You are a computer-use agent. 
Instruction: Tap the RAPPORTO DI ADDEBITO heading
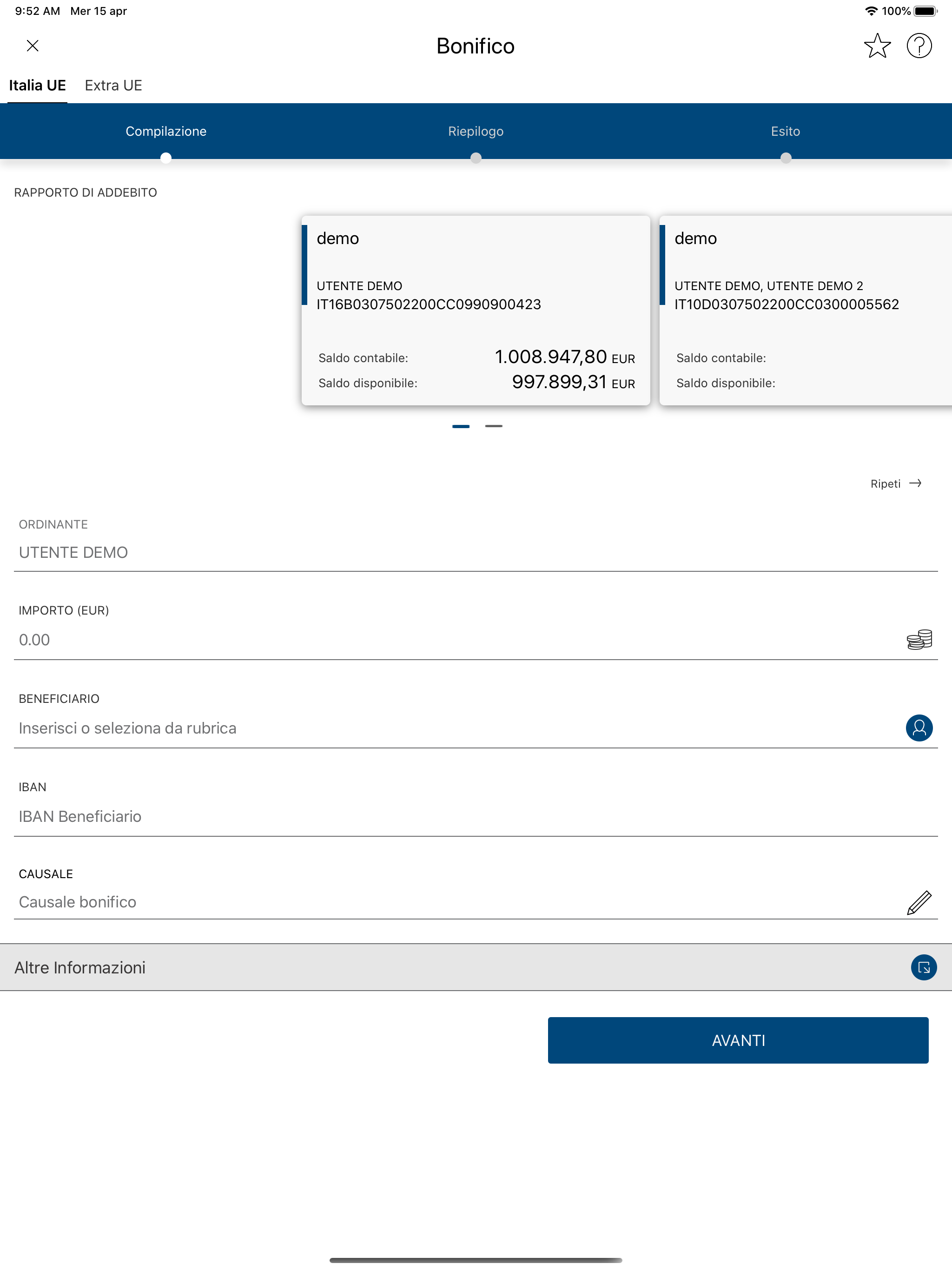coord(86,193)
